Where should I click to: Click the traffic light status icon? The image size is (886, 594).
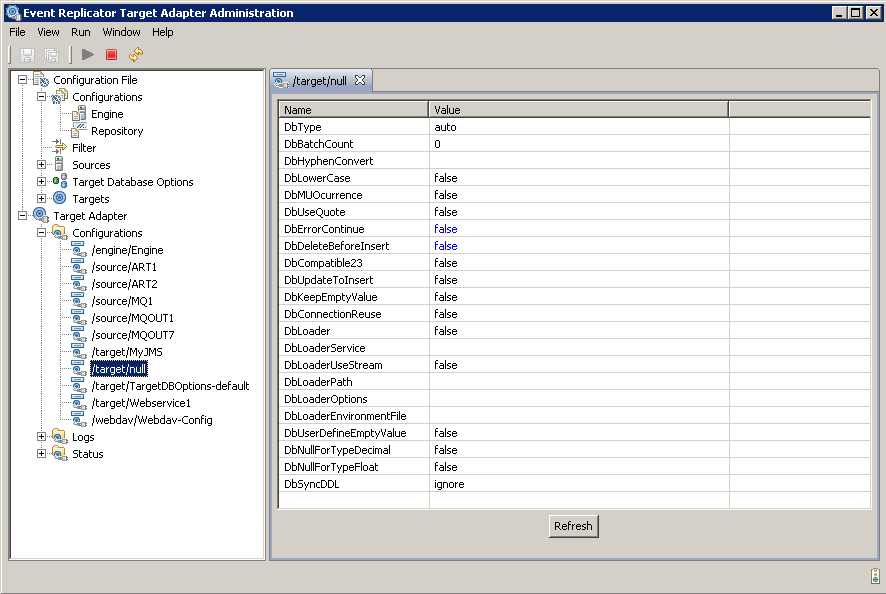pyautogui.click(x=875, y=576)
